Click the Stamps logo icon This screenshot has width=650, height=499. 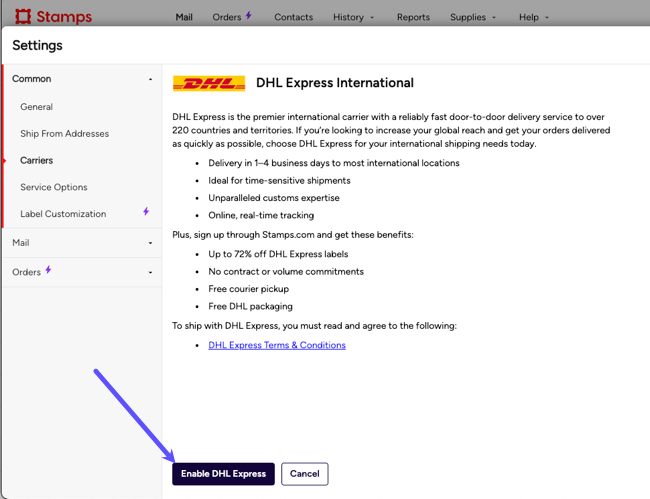click(x=23, y=17)
